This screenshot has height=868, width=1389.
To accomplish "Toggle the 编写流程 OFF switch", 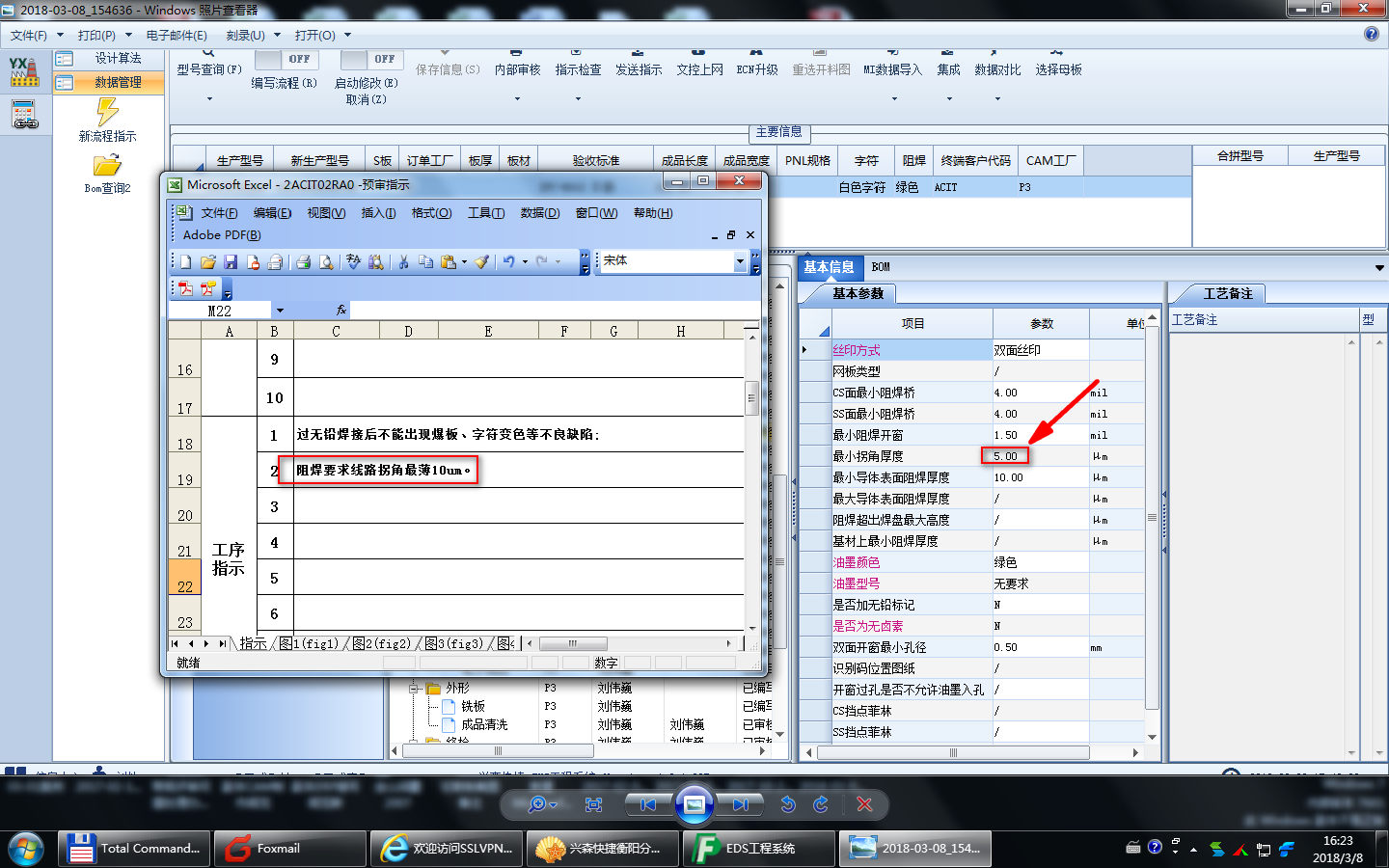I will pyautogui.click(x=286, y=59).
